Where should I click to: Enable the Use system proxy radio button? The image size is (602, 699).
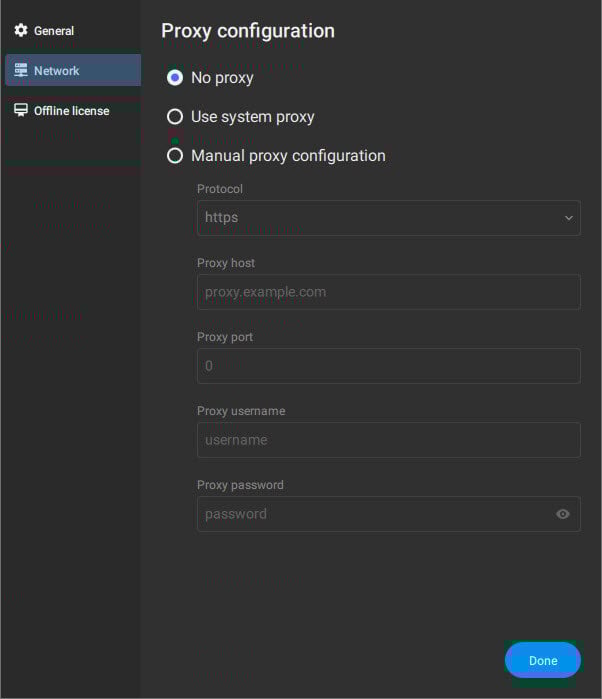point(175,117)
